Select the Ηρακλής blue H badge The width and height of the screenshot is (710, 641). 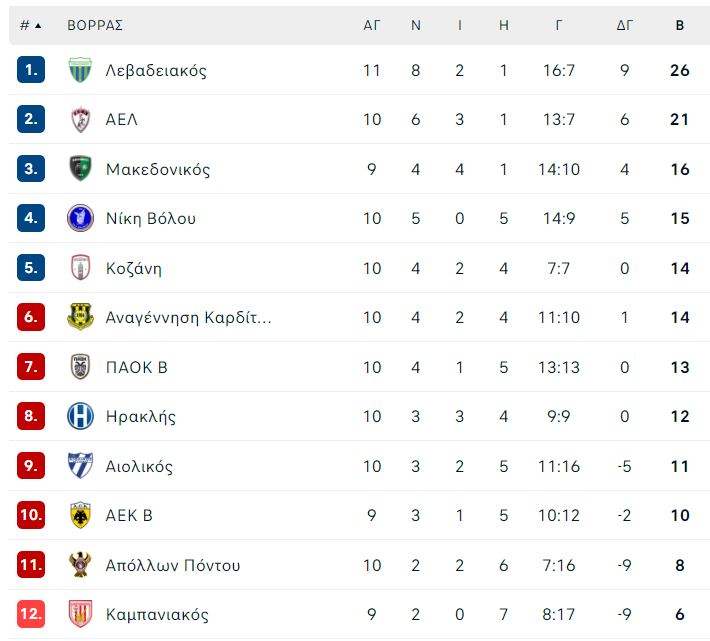pos(80,416)
